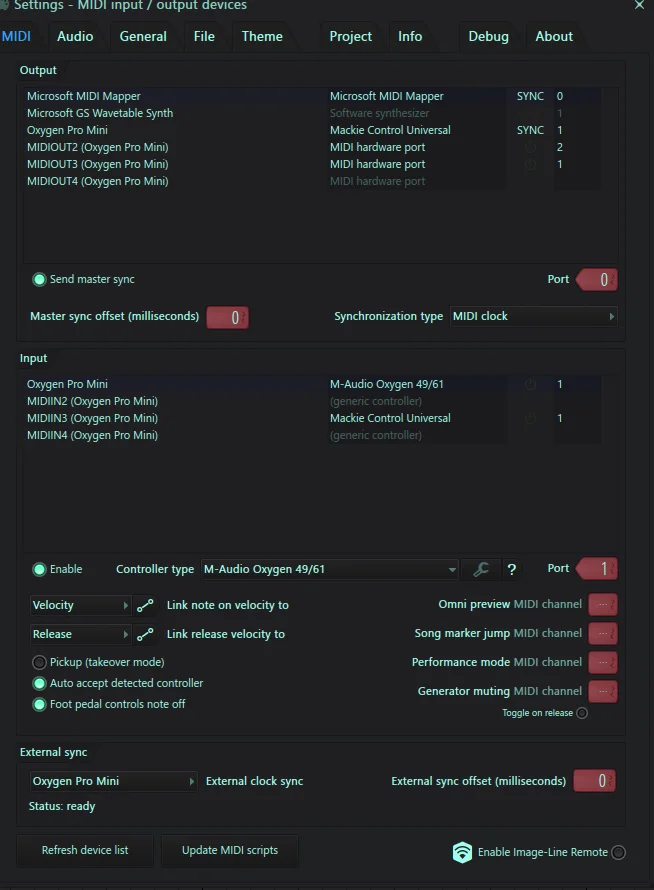Viewport: 654px width, 890px height.
Task: Switch to the Audio tab
Action: point(75,36)
